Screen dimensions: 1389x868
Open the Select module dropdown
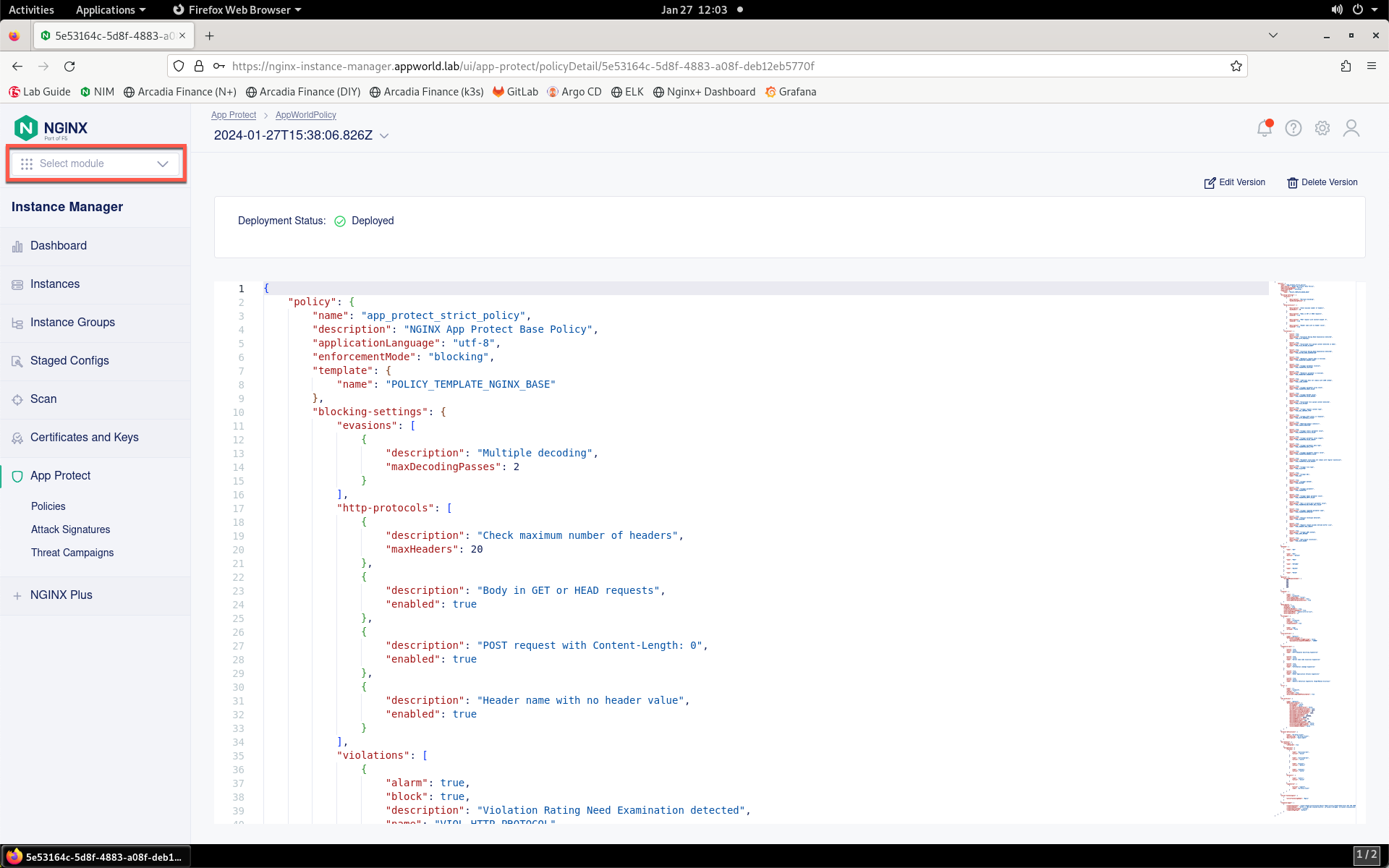(x=95, y=163)
